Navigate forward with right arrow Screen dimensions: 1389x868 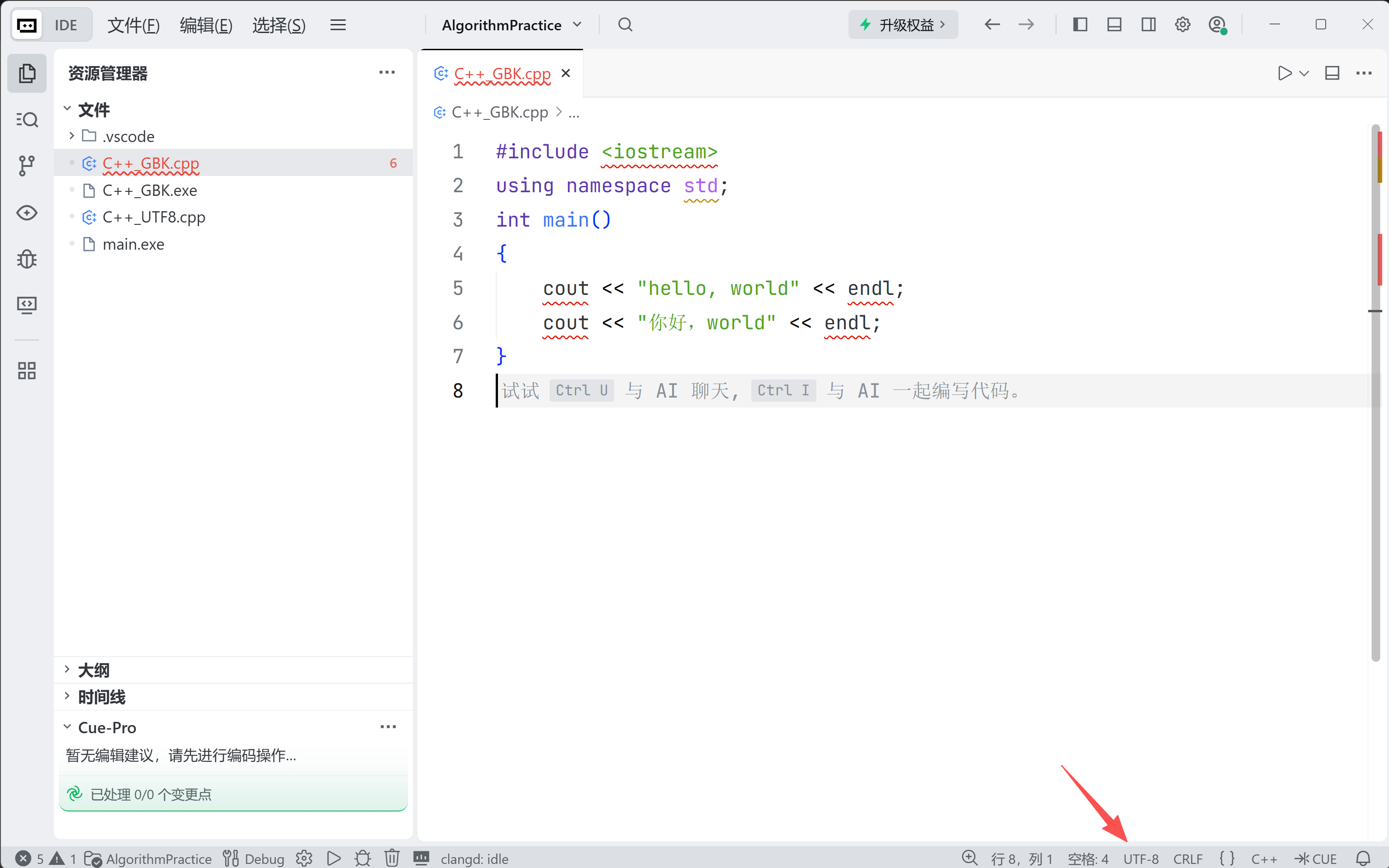pos(1026,25)
